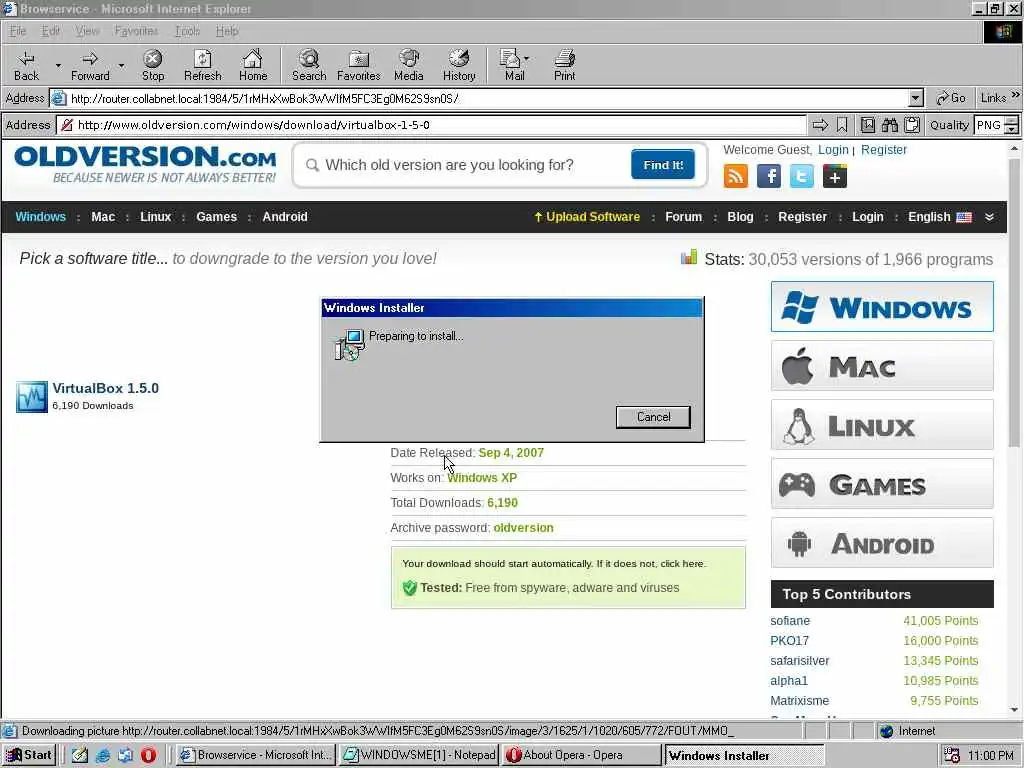This screenshot has width=1024, height=768.
Task: Expand the English language selector
Action: 940,217
